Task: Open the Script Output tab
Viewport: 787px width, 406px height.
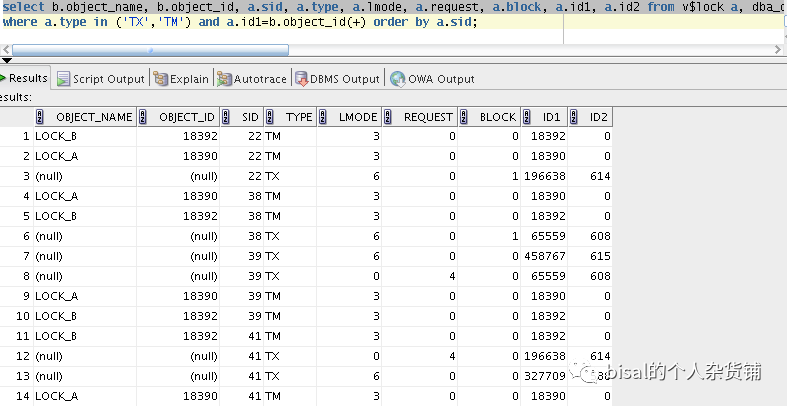Action: coord(108,79)
